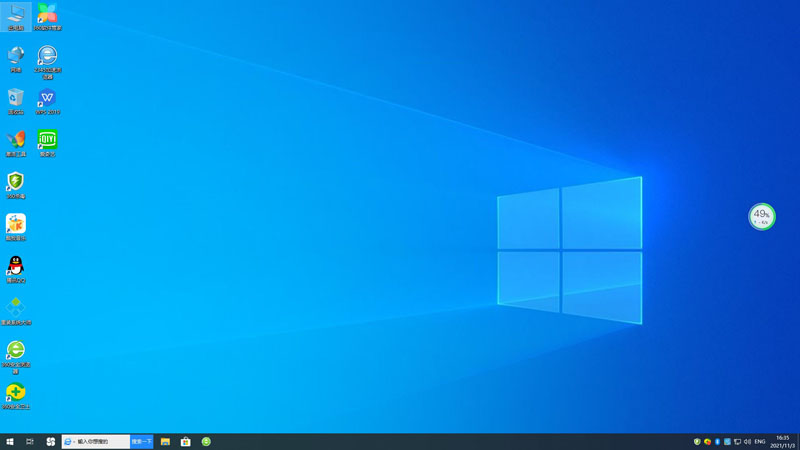800x450 pixels.
Task: Click the volume speaker tray icon
Action: coord(747,441)
